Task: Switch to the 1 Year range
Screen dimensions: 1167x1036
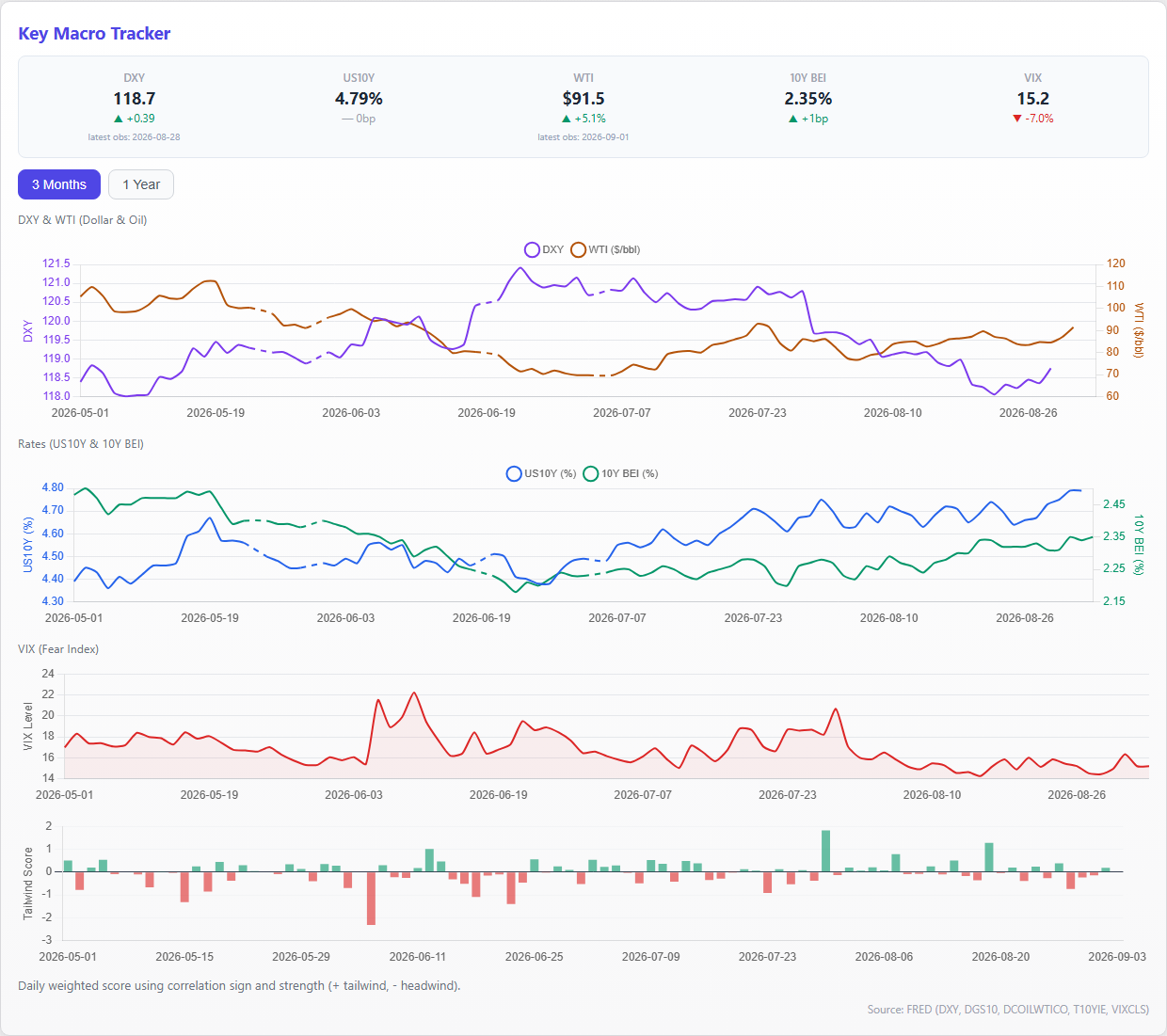Action: point(141,184)
